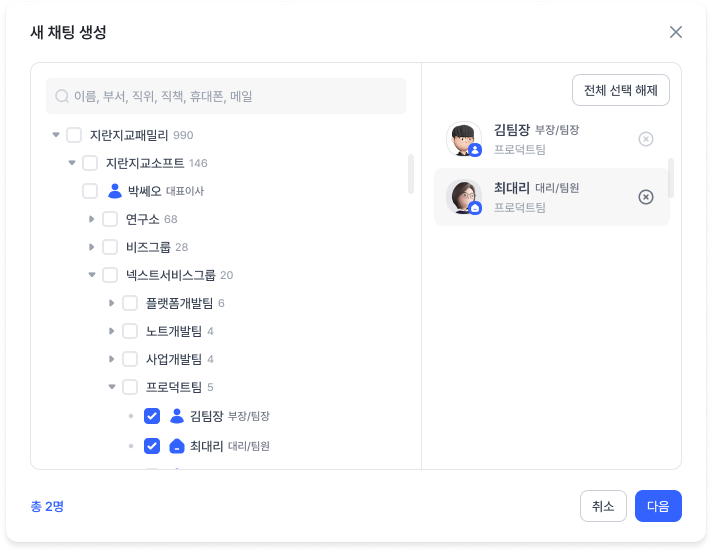Expand the 비즈그룹 tree node
This screenshot has height=552, width=712.
click(x=92, y=247)
